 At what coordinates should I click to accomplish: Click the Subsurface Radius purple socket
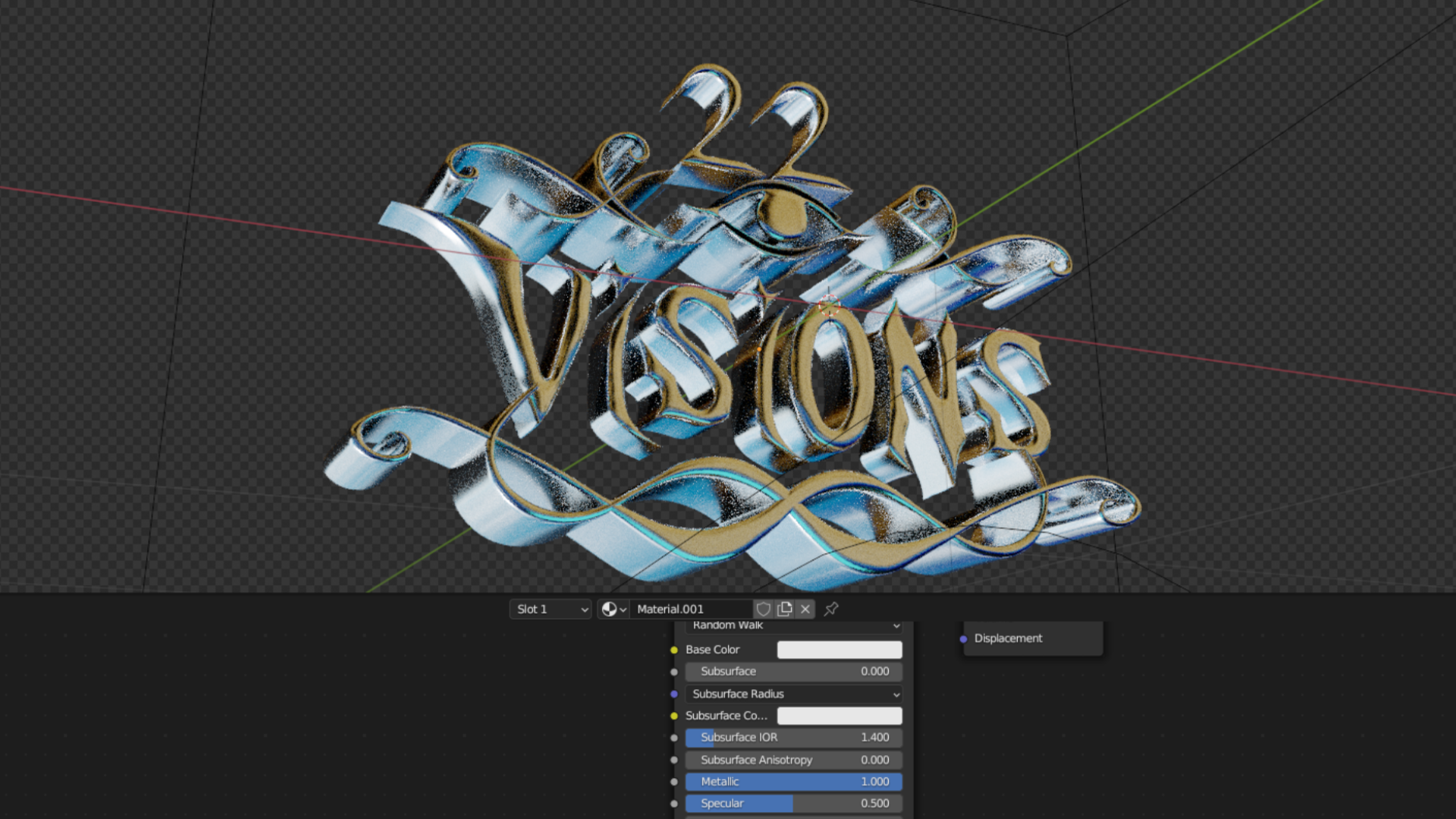[x=674, y=694]
